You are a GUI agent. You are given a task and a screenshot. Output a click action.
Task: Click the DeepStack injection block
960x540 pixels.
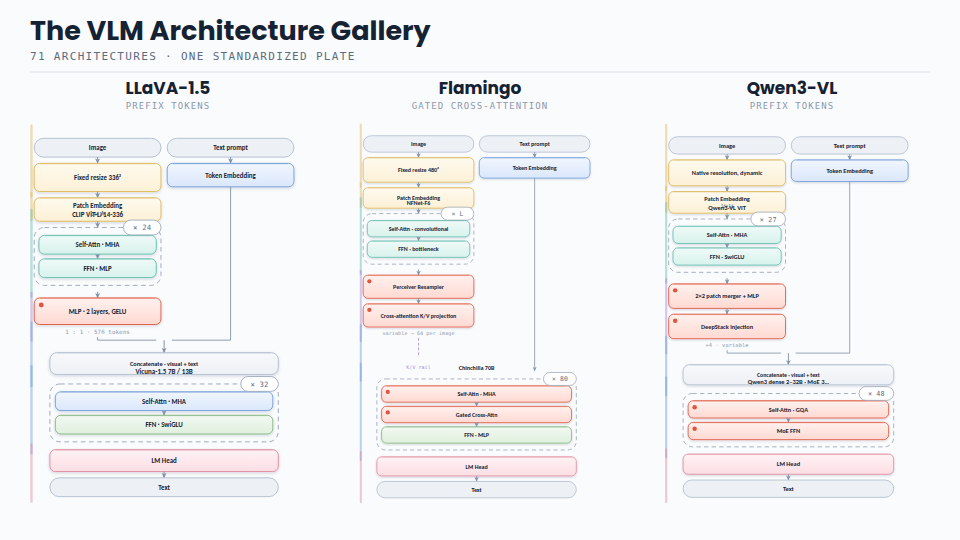pos(727,327)
